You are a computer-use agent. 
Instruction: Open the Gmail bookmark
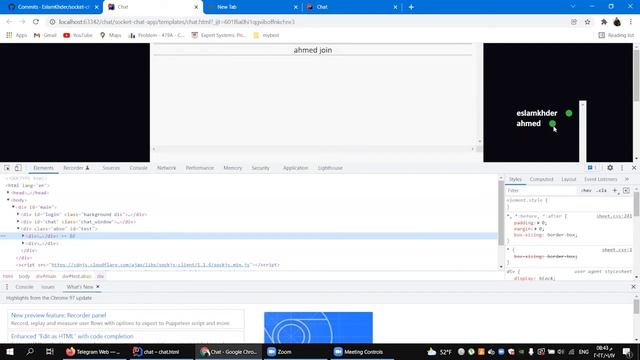pos(45,36)
